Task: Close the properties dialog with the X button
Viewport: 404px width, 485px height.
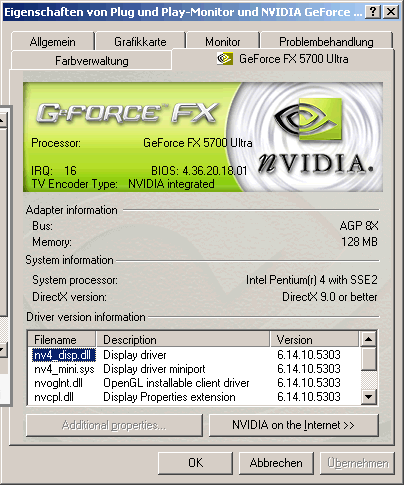Action: coord(390,12)
